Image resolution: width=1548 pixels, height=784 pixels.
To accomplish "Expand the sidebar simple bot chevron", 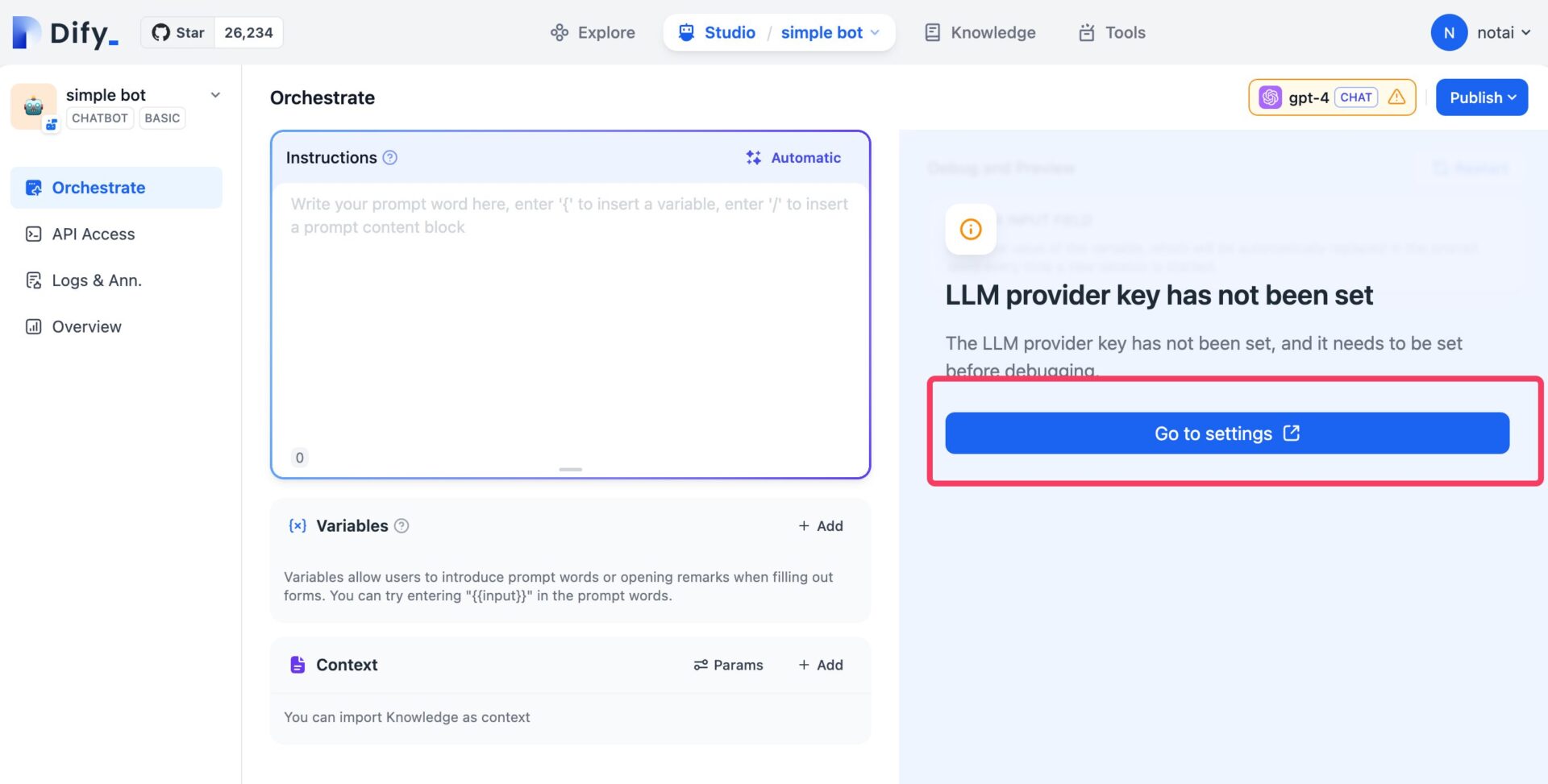I will point(215,95).
